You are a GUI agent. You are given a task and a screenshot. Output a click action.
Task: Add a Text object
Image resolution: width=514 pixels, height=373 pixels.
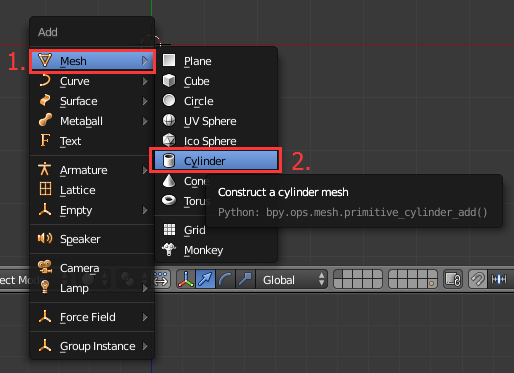(92, 141)
